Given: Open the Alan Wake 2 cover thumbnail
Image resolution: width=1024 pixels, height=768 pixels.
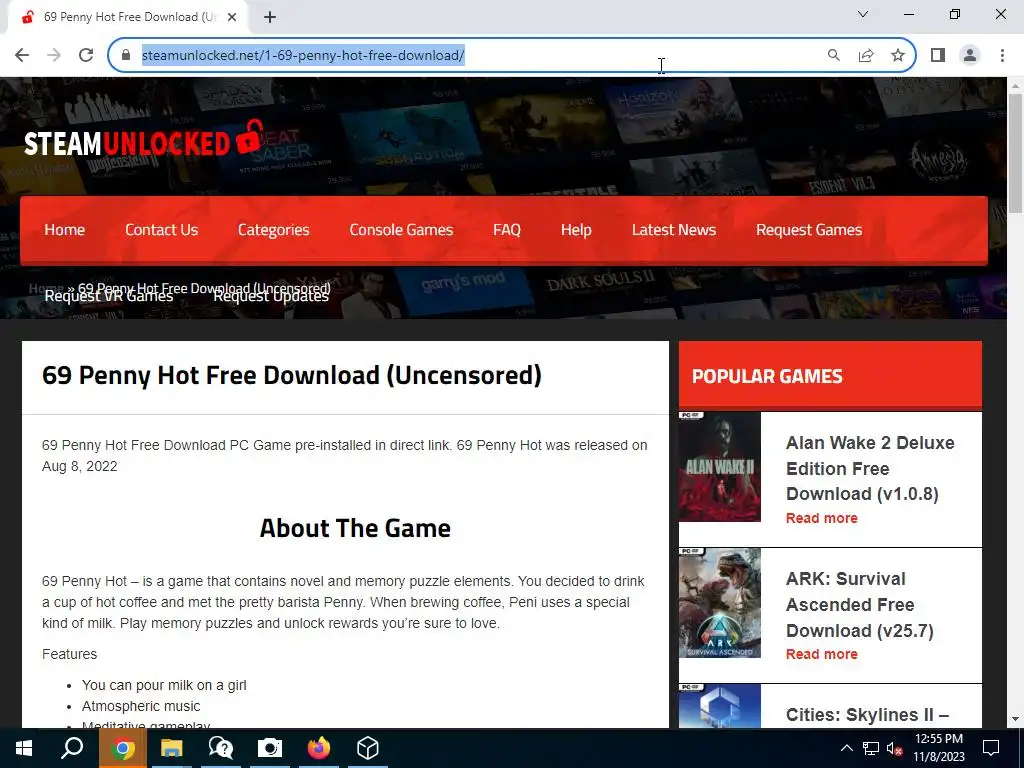Looking at the screenshot, I should [x=720, y=467].
